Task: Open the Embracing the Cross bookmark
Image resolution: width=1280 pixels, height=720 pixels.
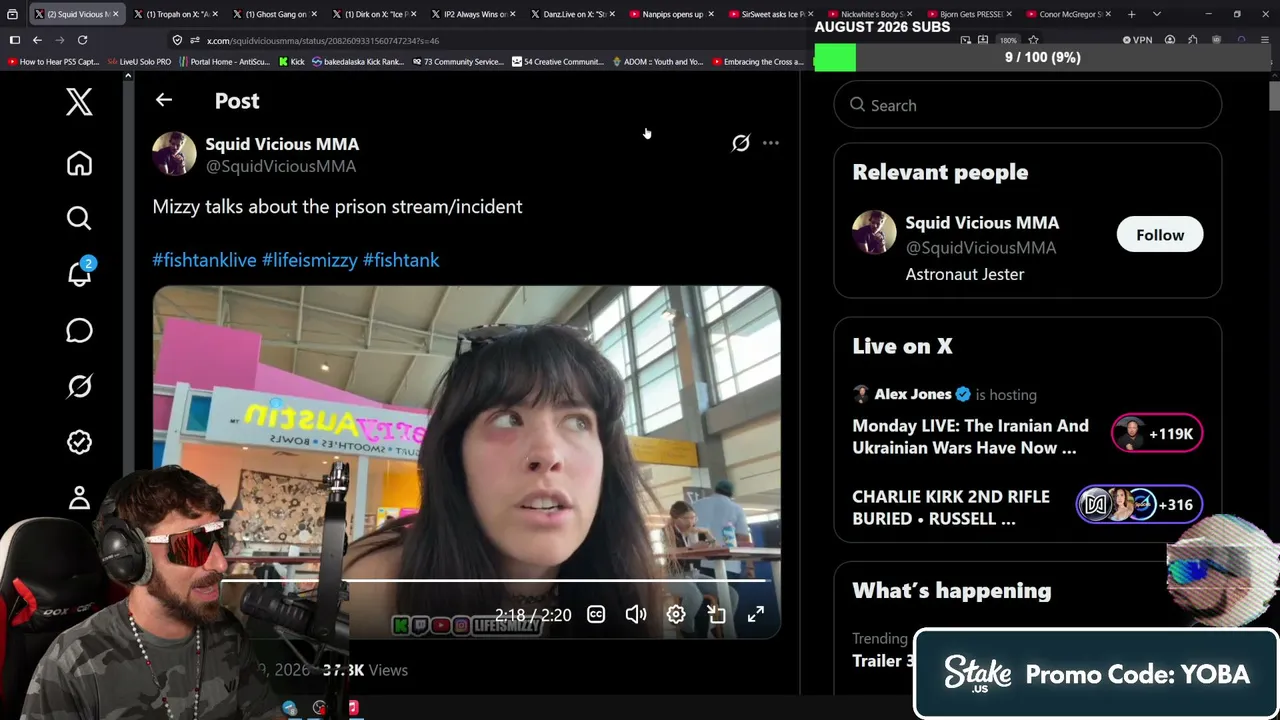Action: point(757,62)
